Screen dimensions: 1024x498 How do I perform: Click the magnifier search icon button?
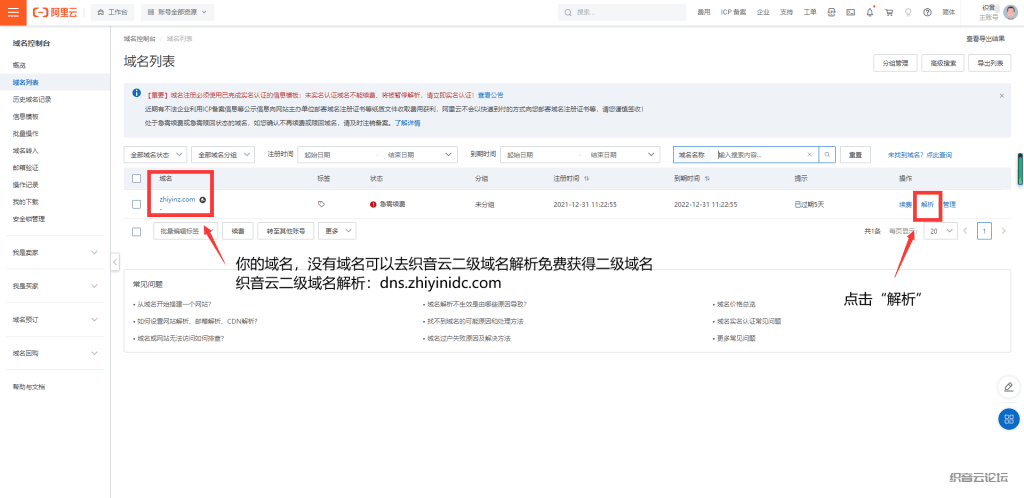(x=827, y=155)
